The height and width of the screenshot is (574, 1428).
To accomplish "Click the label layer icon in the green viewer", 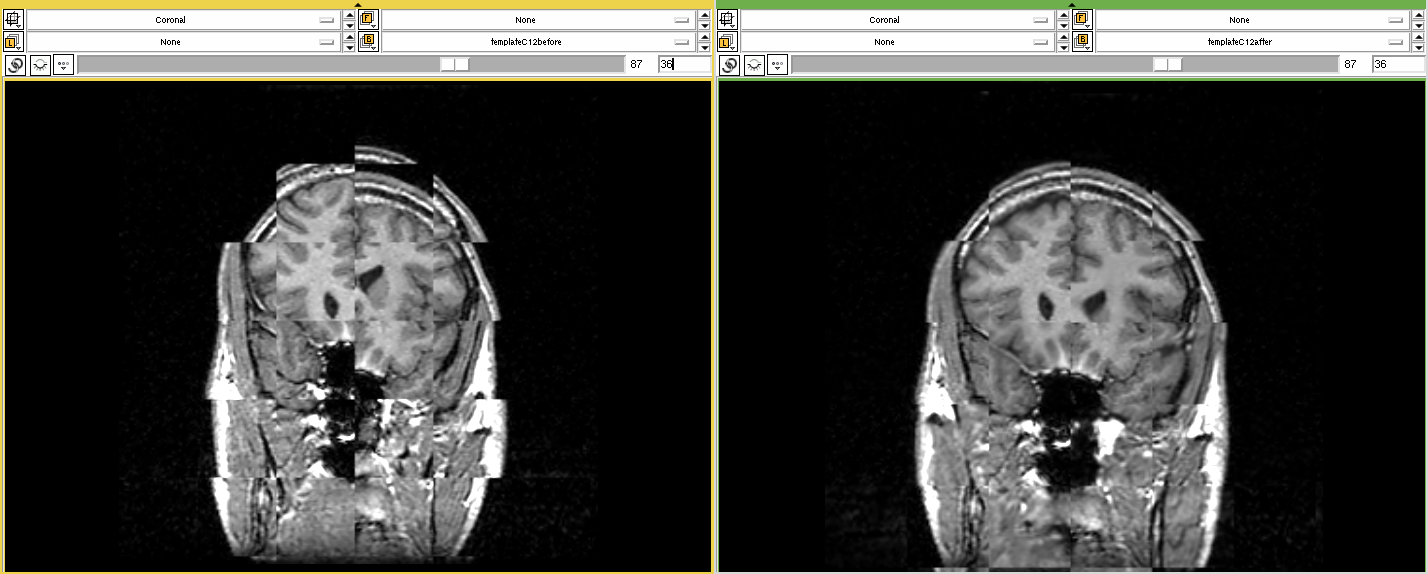I will tap(728, 42).
